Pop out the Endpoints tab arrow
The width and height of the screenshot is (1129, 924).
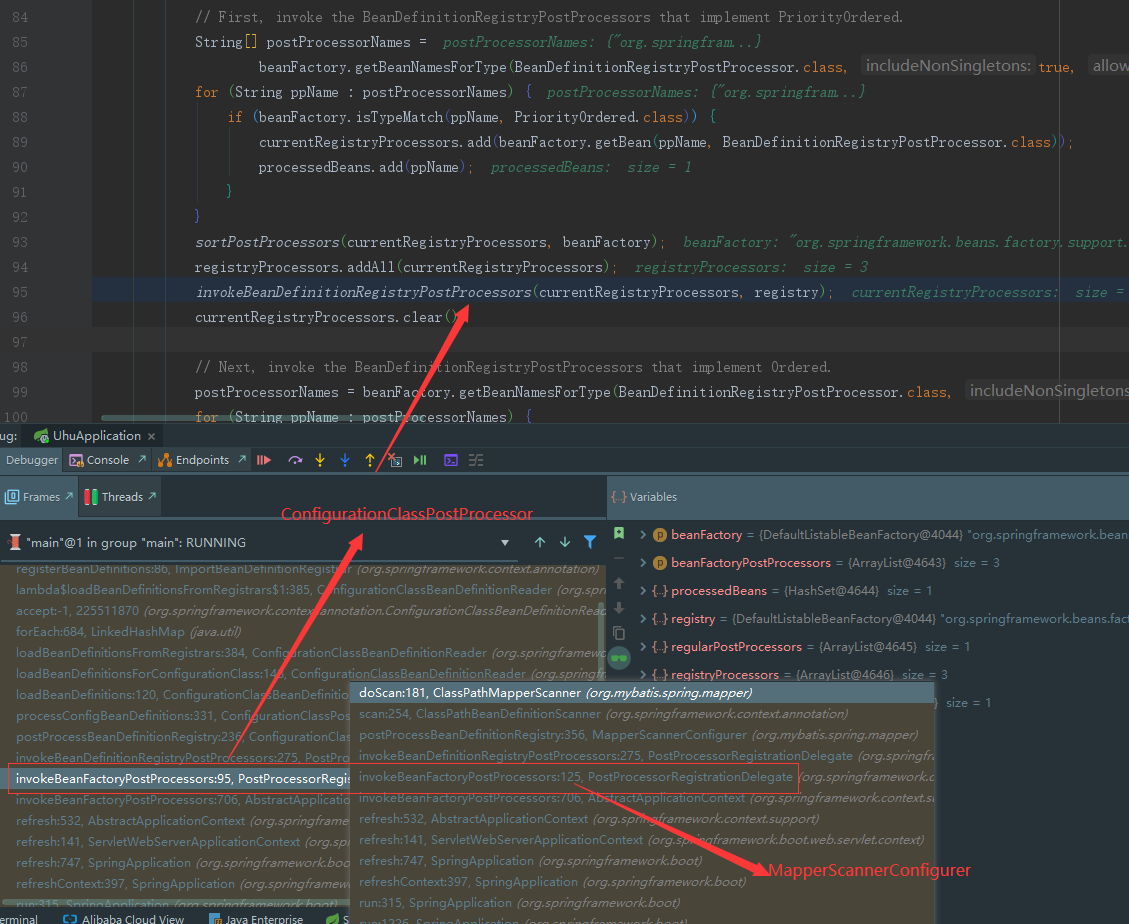click(x=242, y=459)
